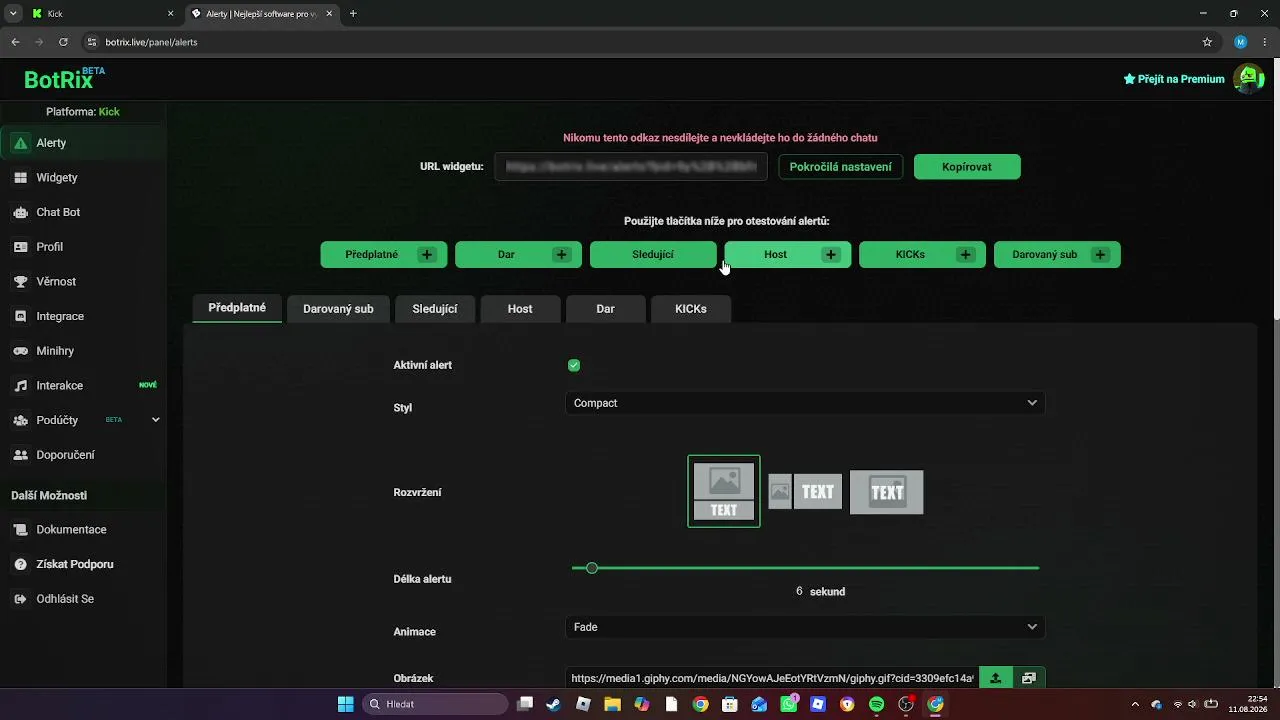The width and height of the screenshot is (1280, 720).
Task: Open File Explorer from the taskbar
Action: [612, 704]
